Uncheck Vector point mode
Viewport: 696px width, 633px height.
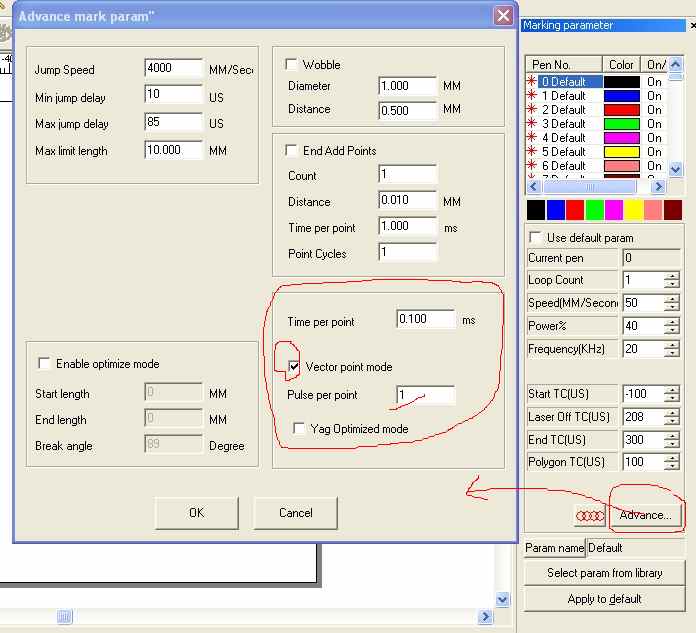[294, 367]
